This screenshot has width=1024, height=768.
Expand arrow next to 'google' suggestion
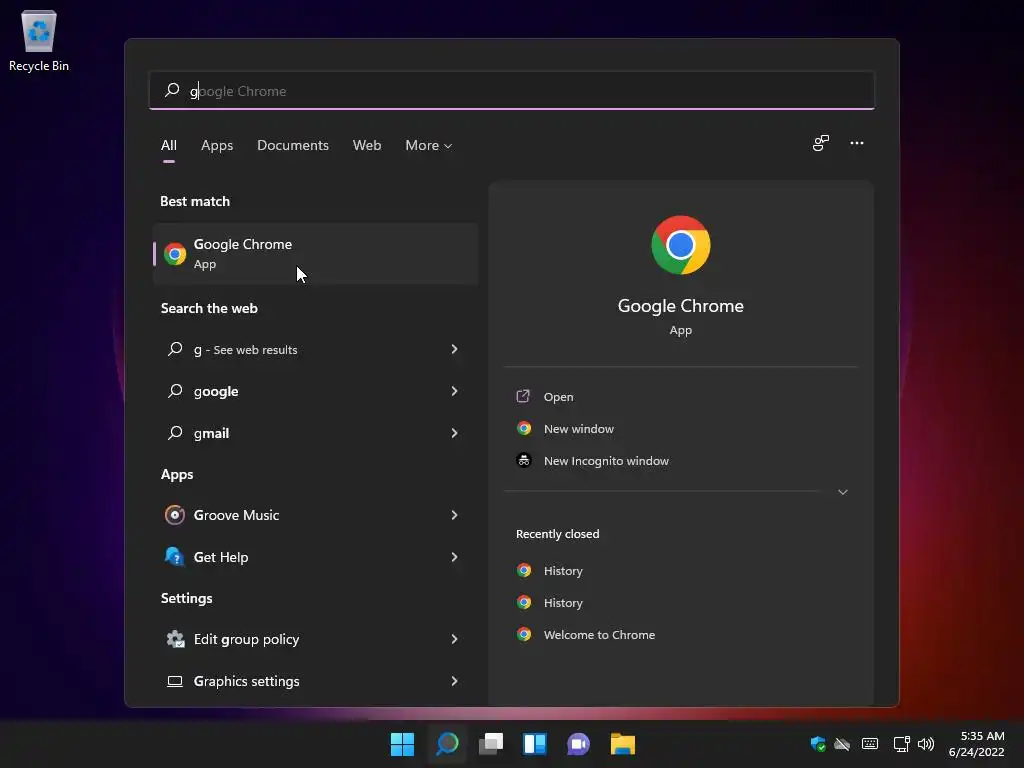click(454, 391)
